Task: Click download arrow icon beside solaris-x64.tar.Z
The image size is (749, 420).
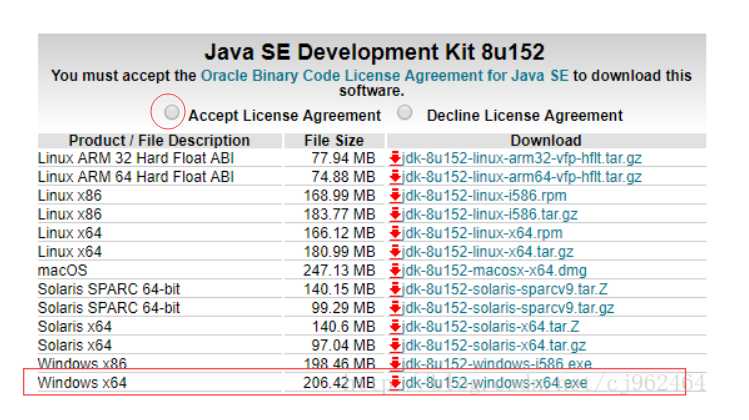Action: [x=395, y=326]
